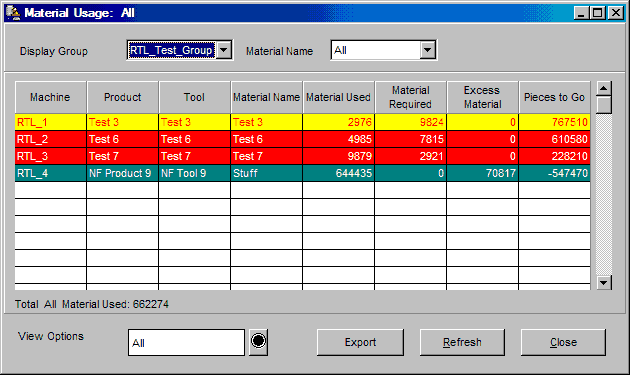Click the NF Tool 9 cell

point(194,173)
